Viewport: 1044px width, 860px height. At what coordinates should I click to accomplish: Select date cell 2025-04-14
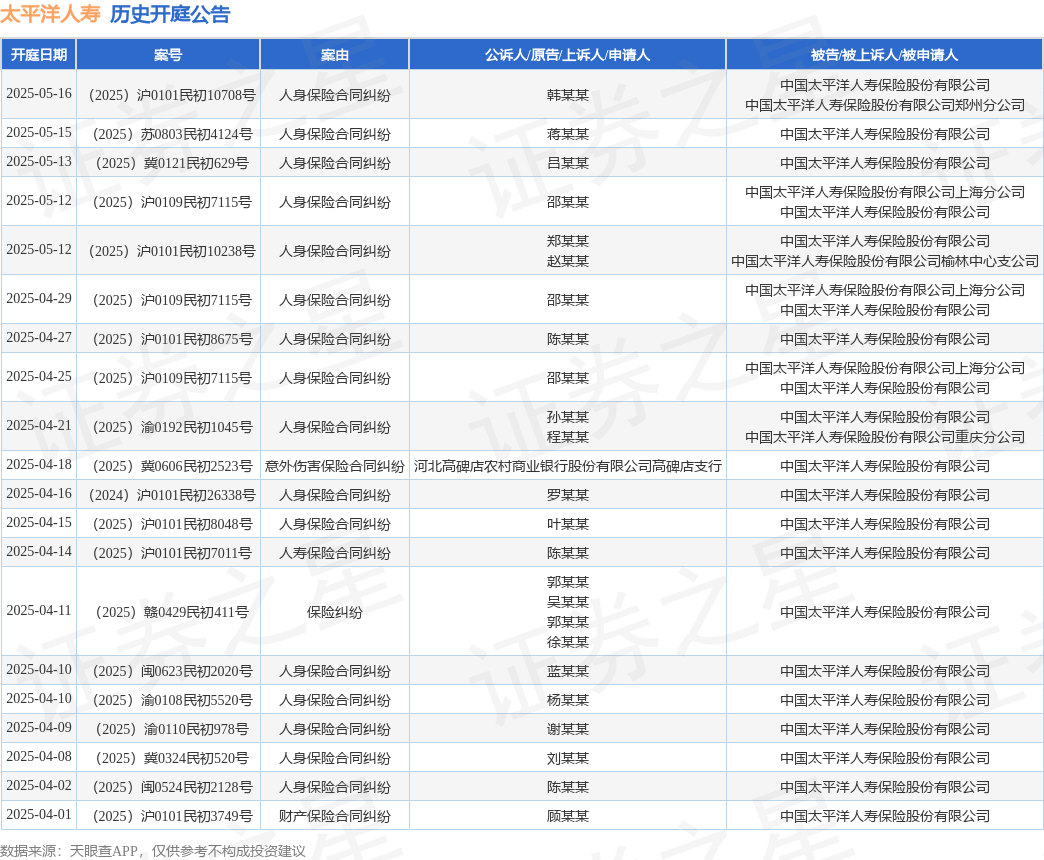point(39,551)
